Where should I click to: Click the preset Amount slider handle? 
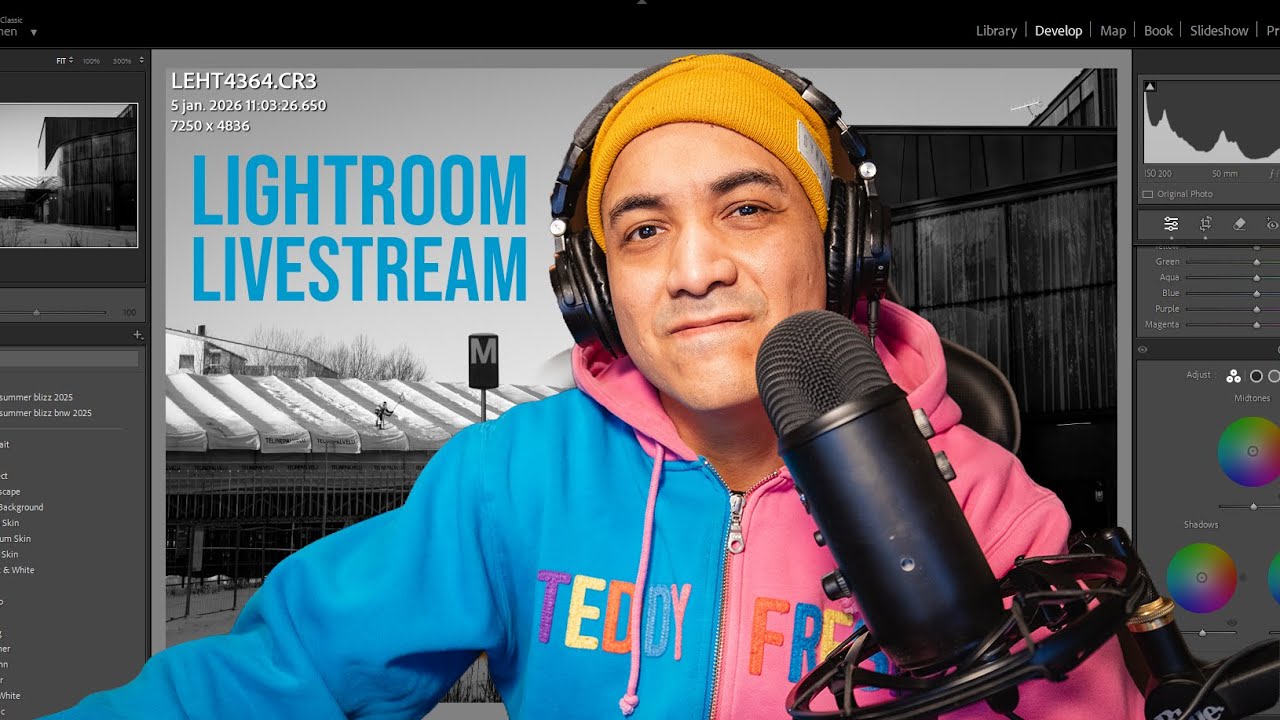click(36, 313)
